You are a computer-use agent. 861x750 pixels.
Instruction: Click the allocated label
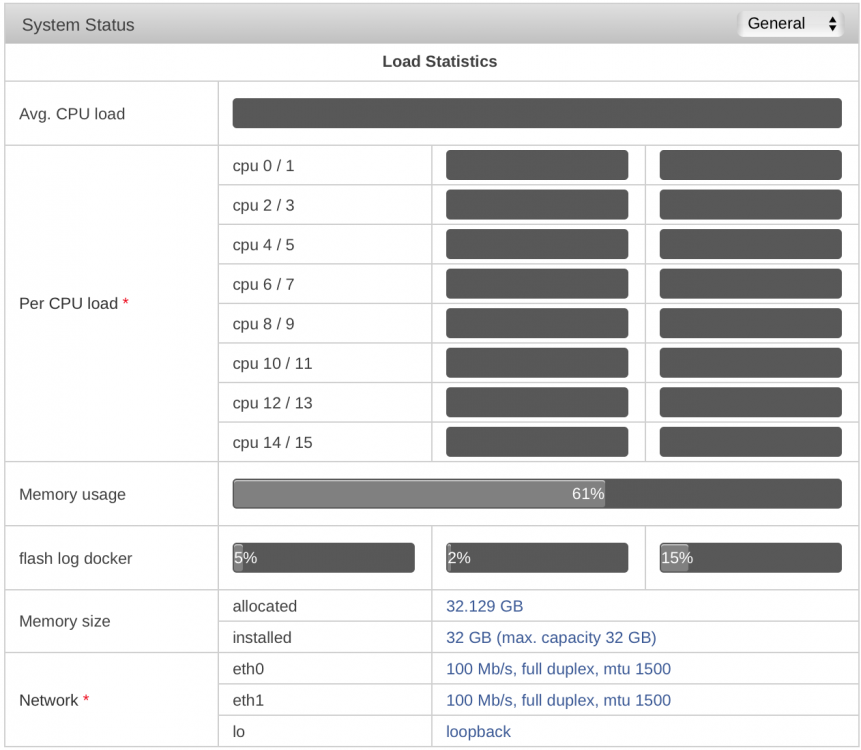[x=264, y=606]
